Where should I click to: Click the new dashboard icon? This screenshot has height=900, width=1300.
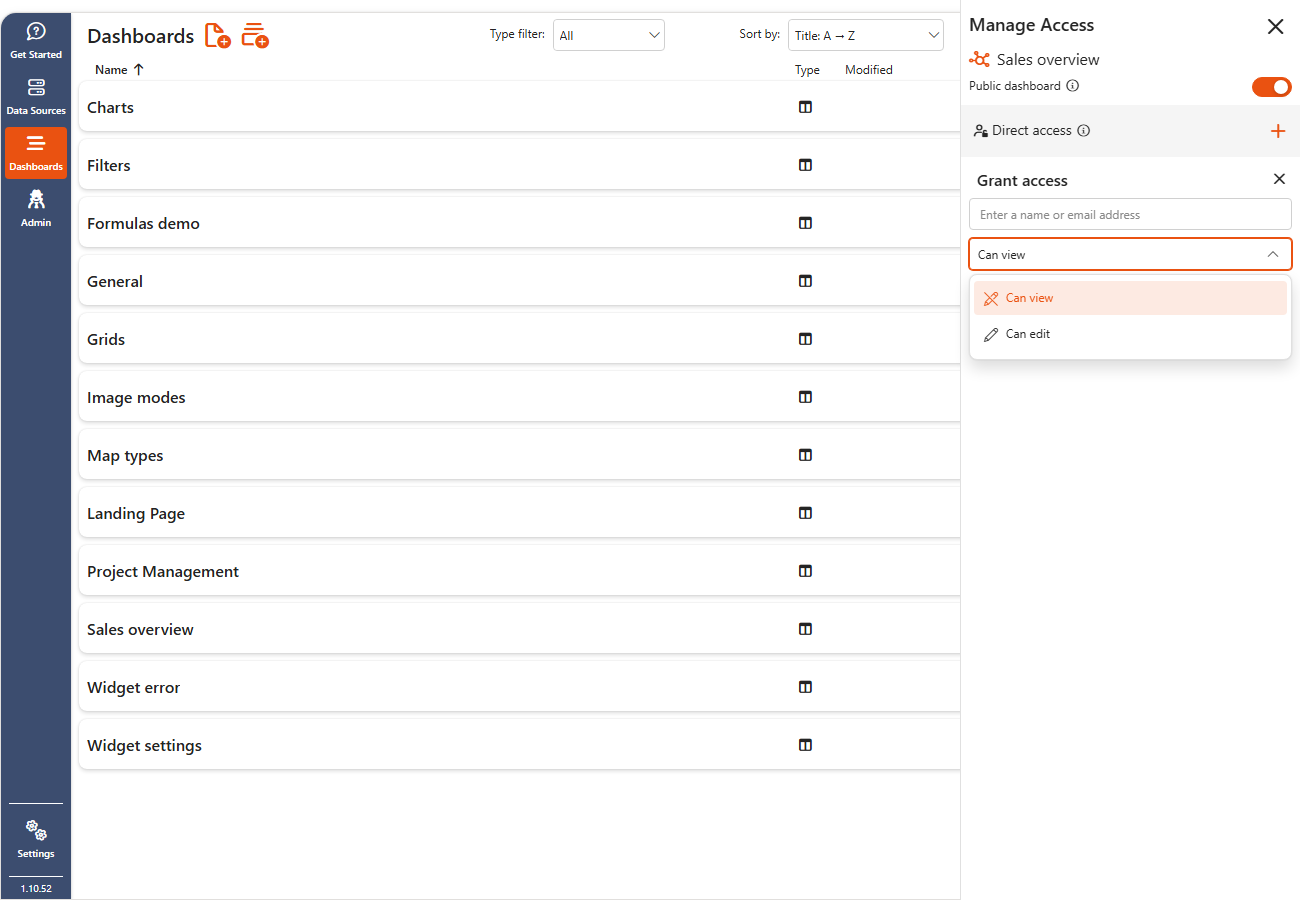(x=218, y=36)
